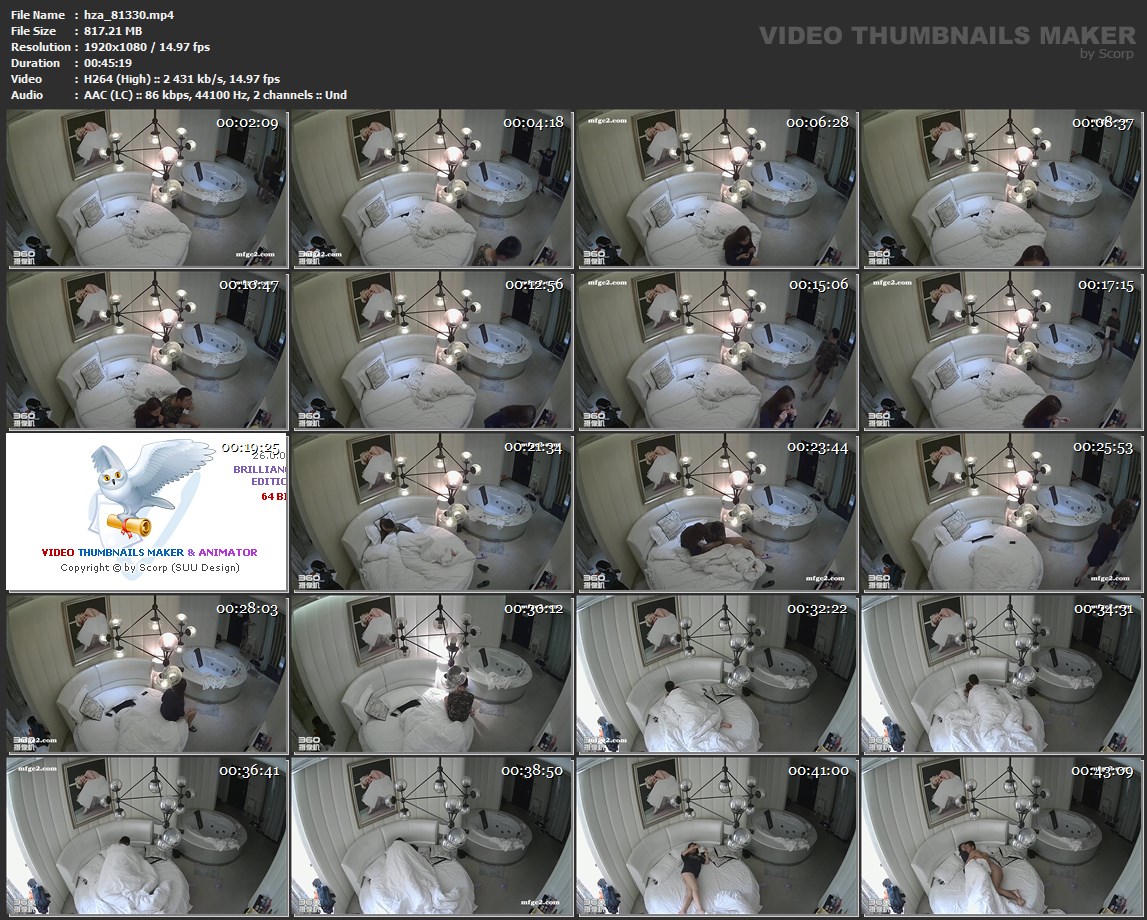The image size is (1147, 920).
Task: Open the frame marked 00:25:53
Action: [1000, 512]
